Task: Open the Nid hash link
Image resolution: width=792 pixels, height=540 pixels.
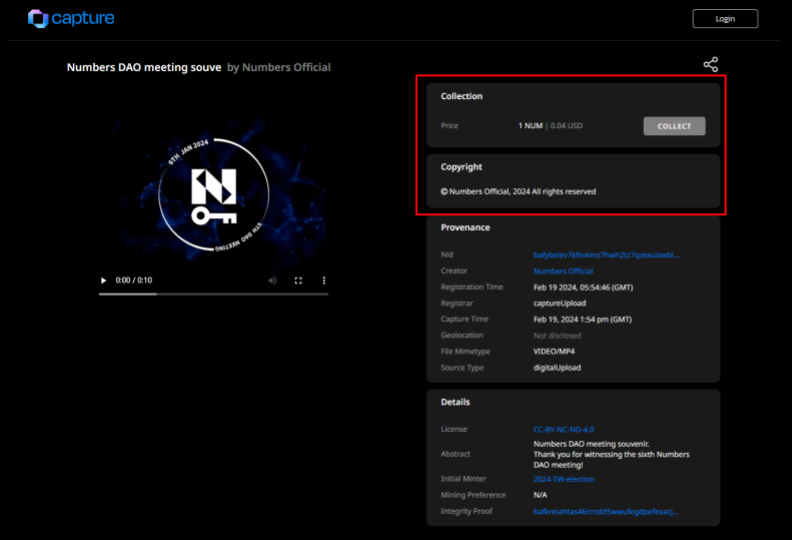Action: tap(606, 255)
